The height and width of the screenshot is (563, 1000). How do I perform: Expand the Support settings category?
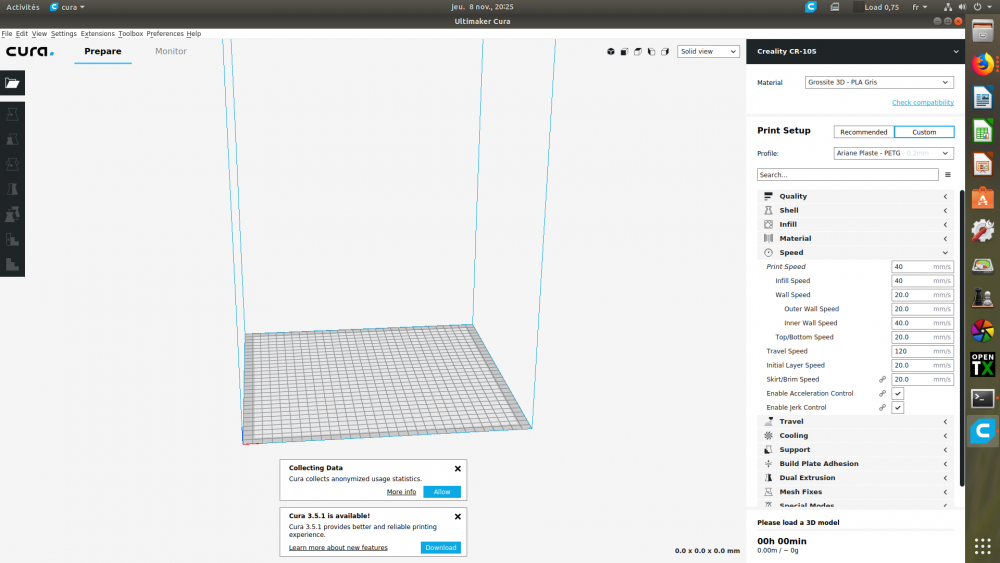coord(855,450)
